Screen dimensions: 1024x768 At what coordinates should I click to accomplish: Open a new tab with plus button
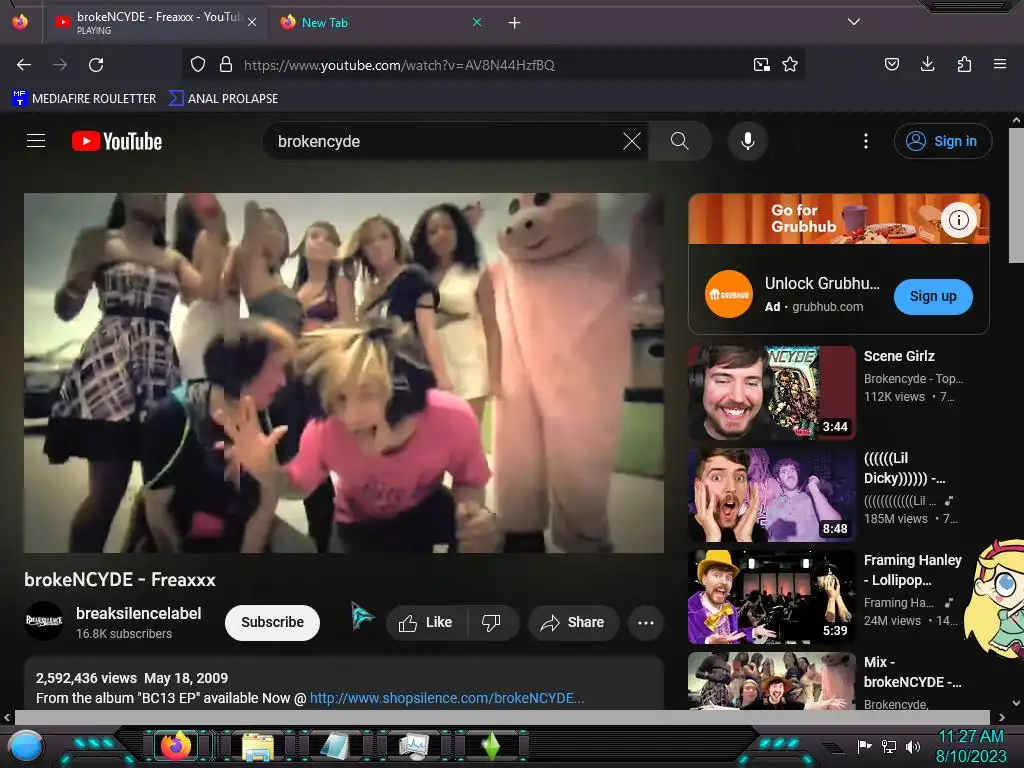pyautogui.click(x=515, y=23)
